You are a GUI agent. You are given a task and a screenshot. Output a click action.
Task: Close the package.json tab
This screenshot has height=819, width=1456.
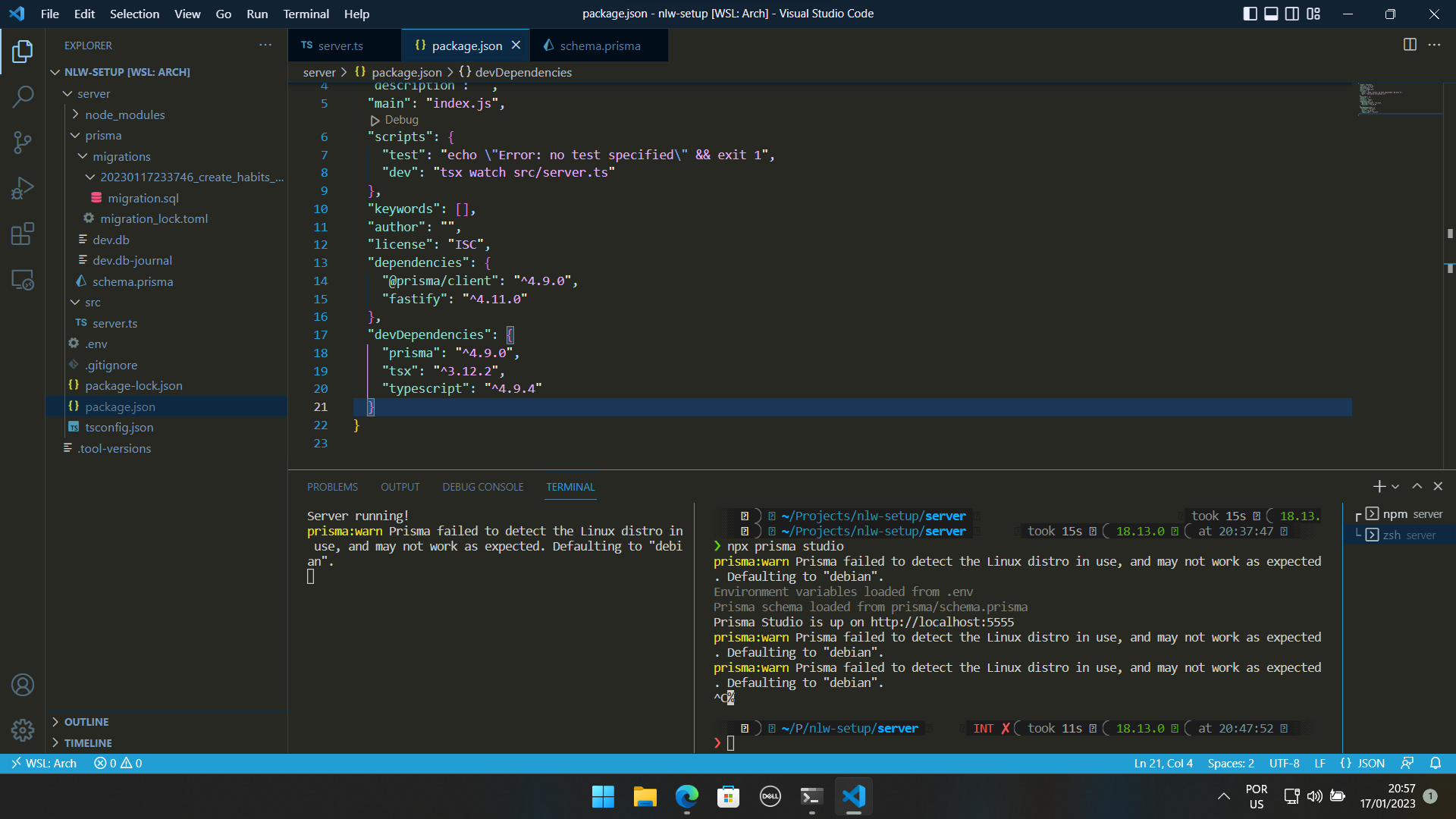(x=516, y=45)
